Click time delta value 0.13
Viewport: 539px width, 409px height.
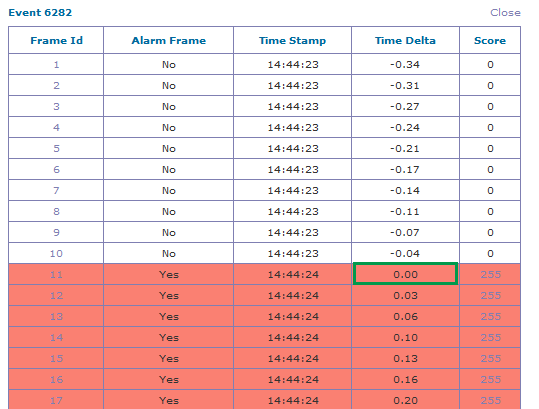click(405, 358)
